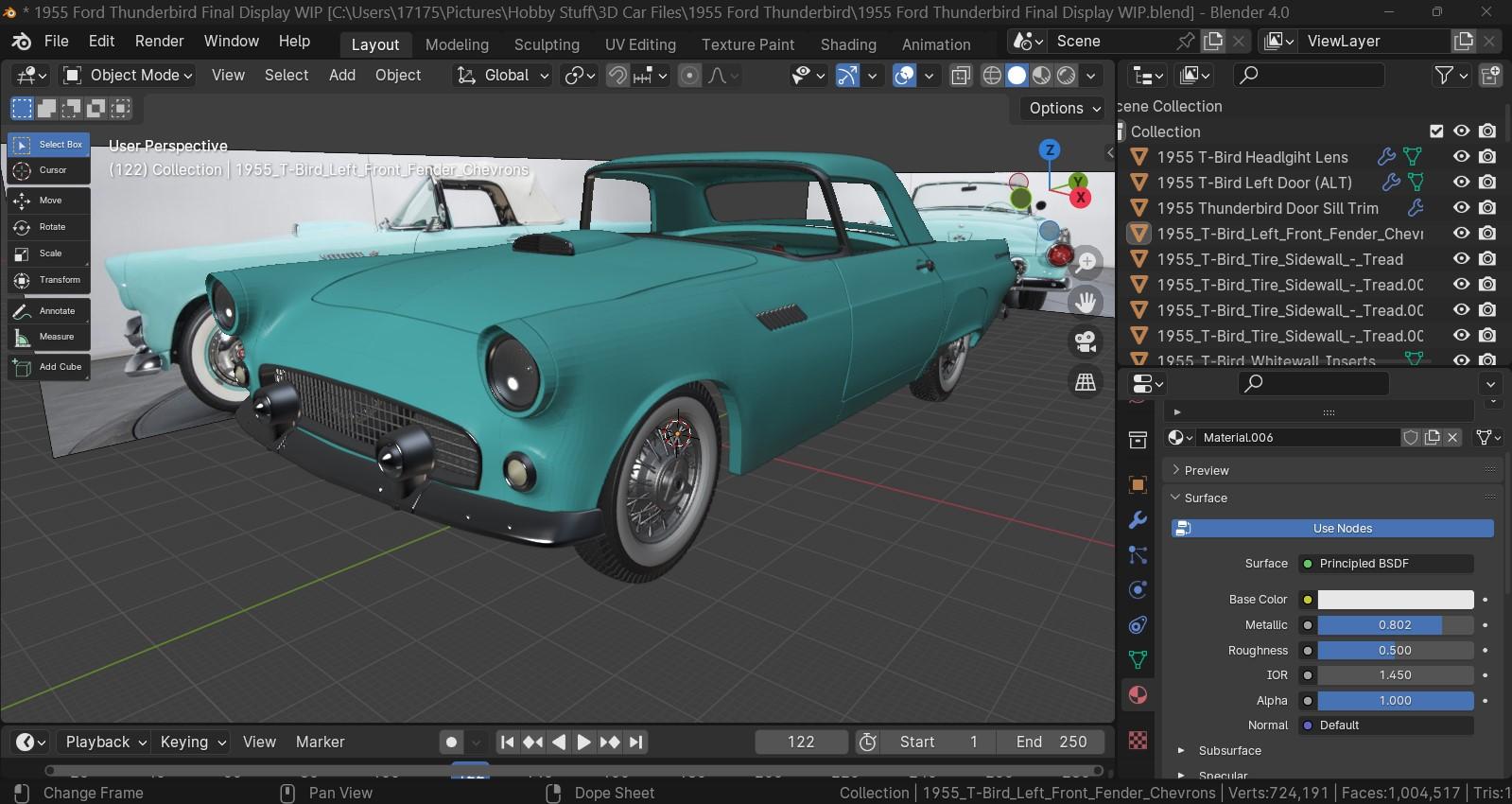The height and width of the screenshot is (804, 1512).
Task: Select the Cursor tool
Action: [x=49, y=170]
